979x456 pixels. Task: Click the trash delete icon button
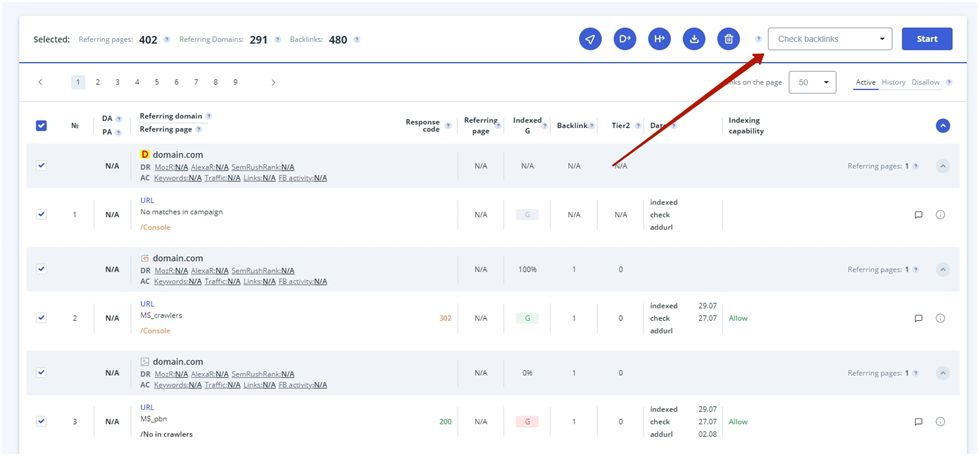tap(728, 39)
